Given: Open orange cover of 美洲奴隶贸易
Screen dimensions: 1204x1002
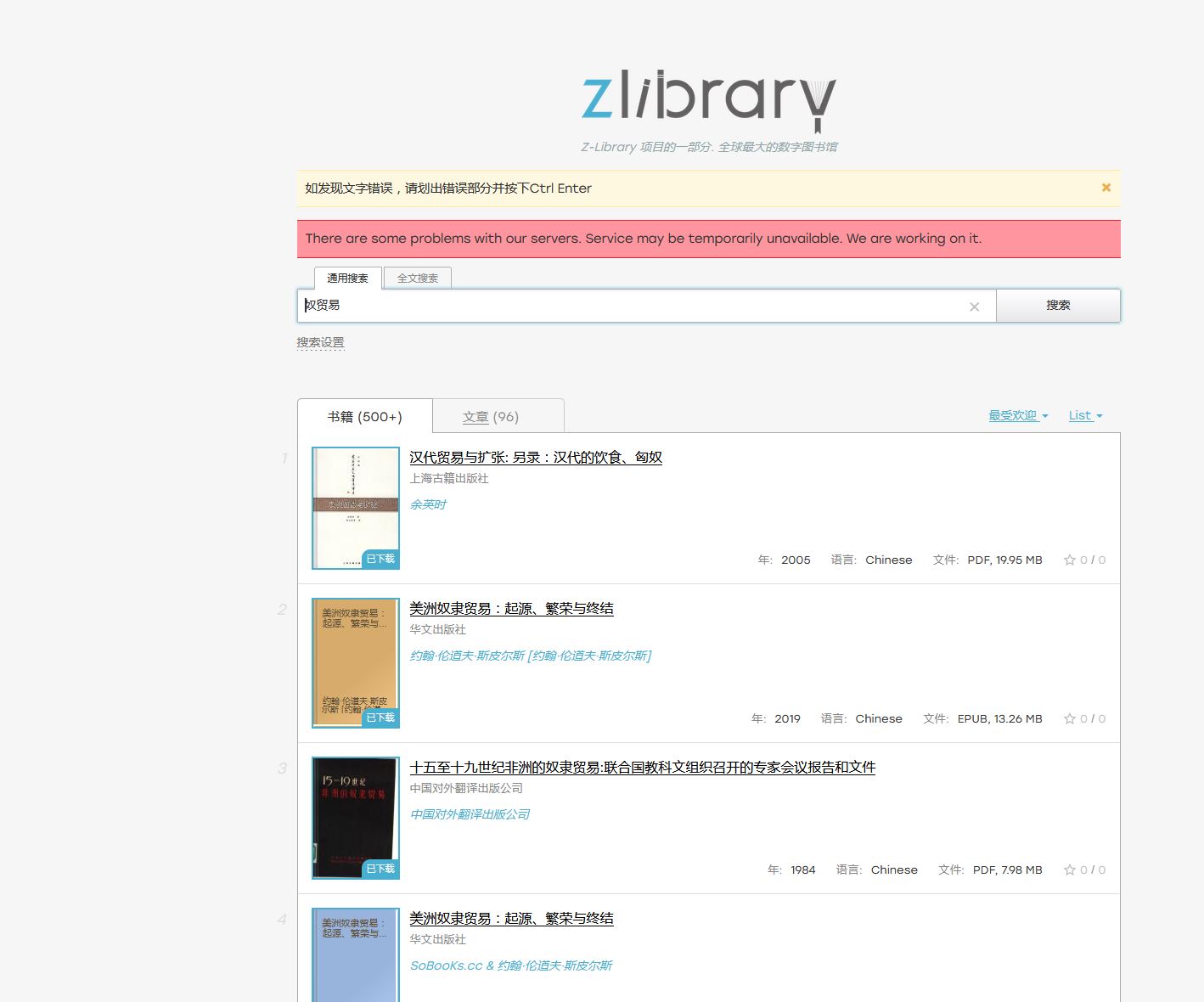Looking at the screenshot, I should [x=356, y=662].
